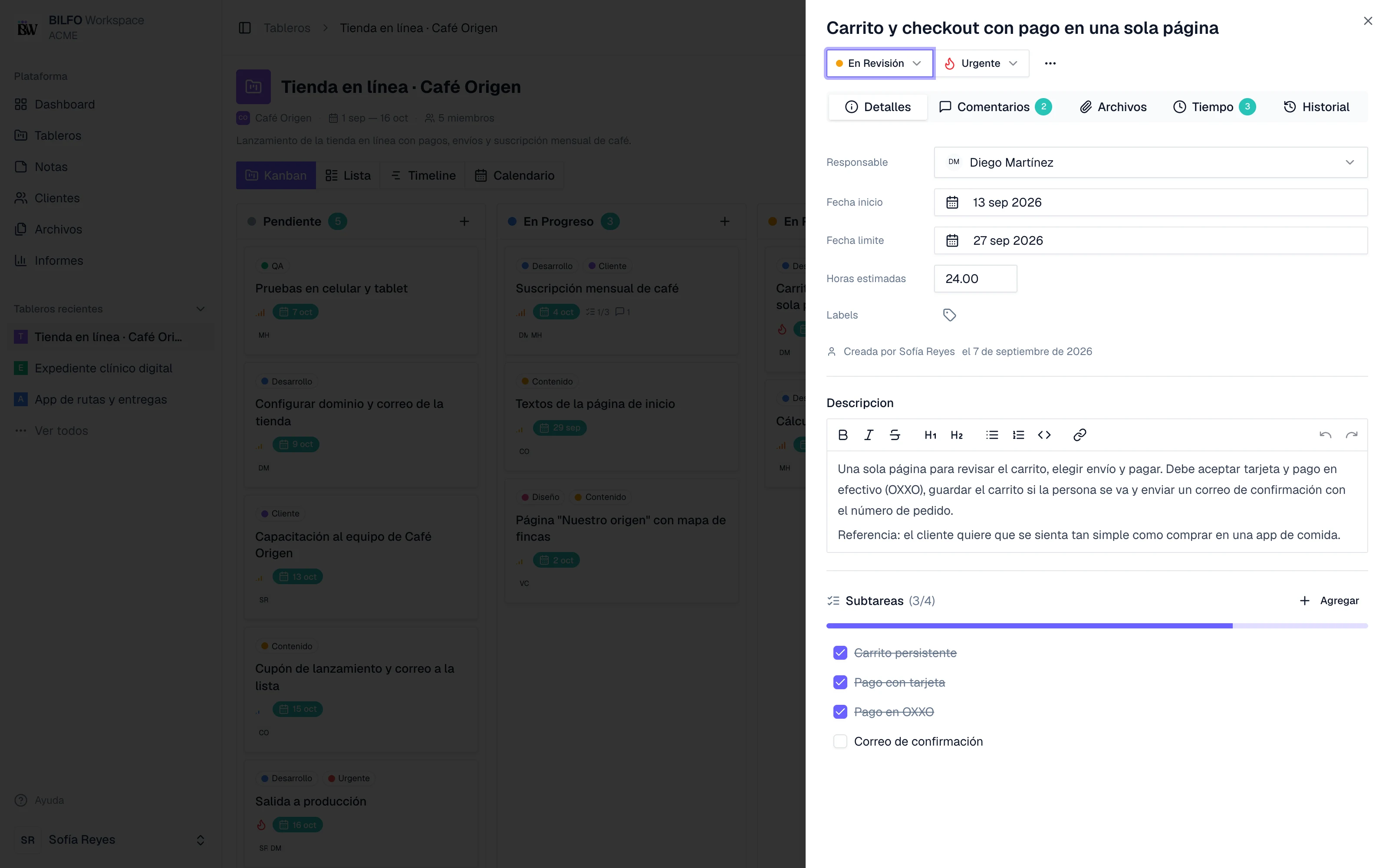Undo last edit in the description
The image size is (1389, 868).
point(1325,434)
